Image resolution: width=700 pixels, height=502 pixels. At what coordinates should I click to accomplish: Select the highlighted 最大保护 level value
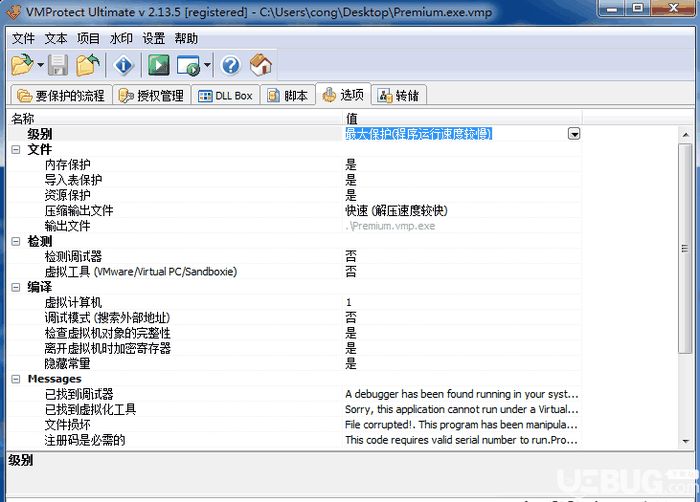click(418, 134)
